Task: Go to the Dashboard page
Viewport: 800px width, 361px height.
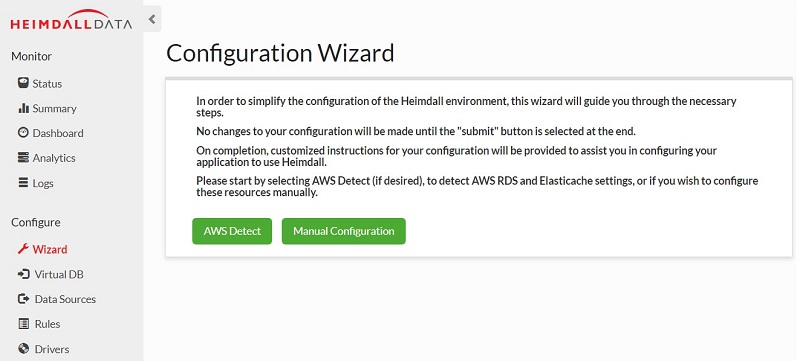Action: pyautogui.click(x=58, y=133)
